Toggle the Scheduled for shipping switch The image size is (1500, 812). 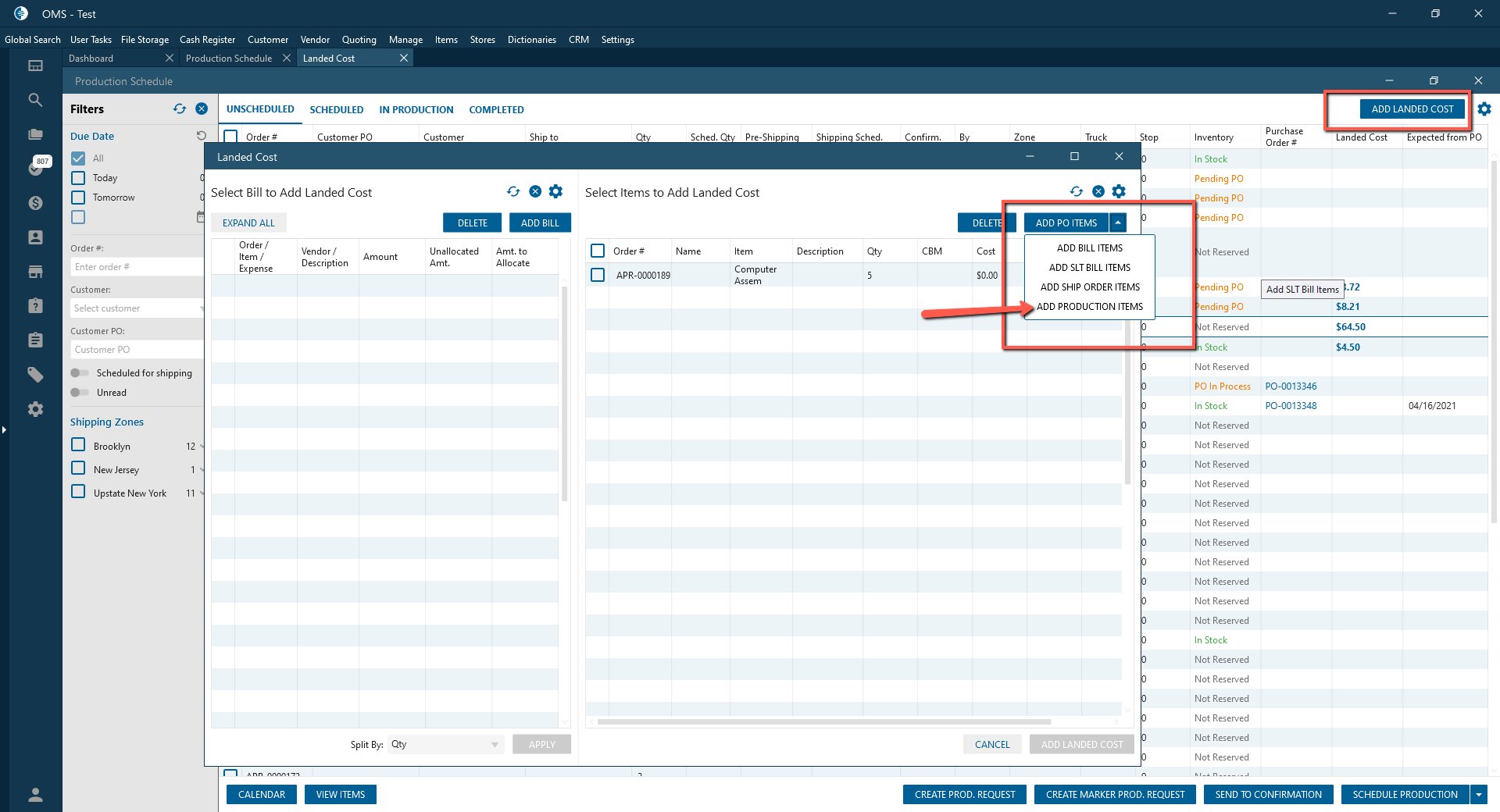coord(80,373)
